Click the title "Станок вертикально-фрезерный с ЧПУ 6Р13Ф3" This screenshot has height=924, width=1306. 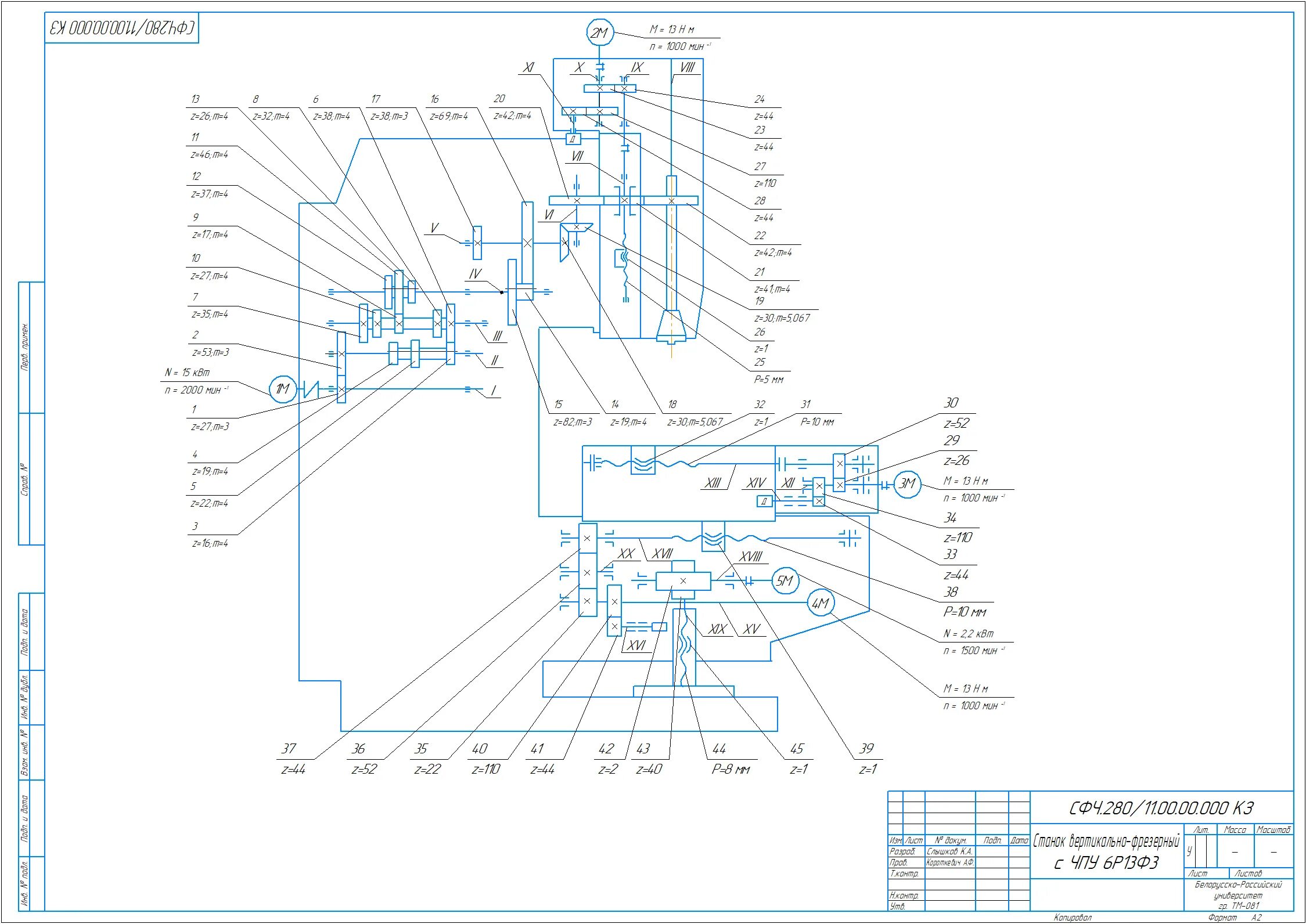pyautogui.click(x=1106, y=851)
